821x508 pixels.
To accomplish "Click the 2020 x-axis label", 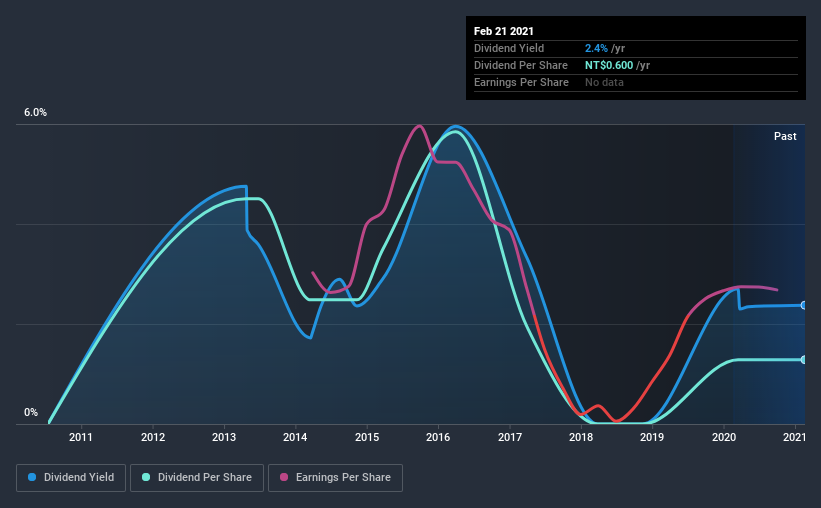I will [x=724, y=437].
